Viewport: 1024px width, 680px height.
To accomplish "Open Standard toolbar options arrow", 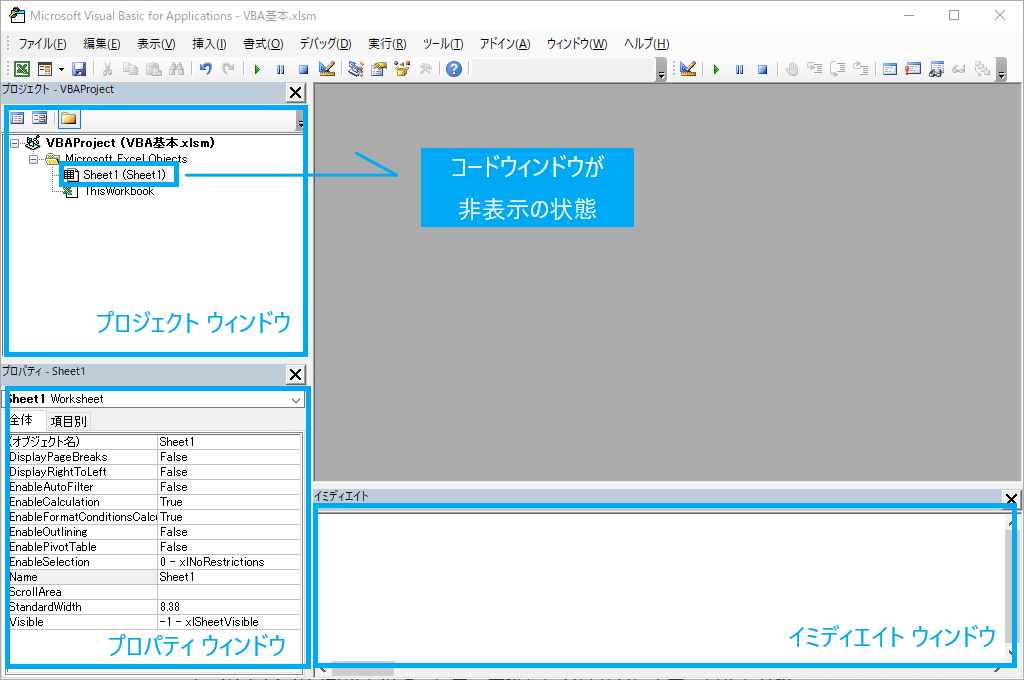I will tap(662, 71).
